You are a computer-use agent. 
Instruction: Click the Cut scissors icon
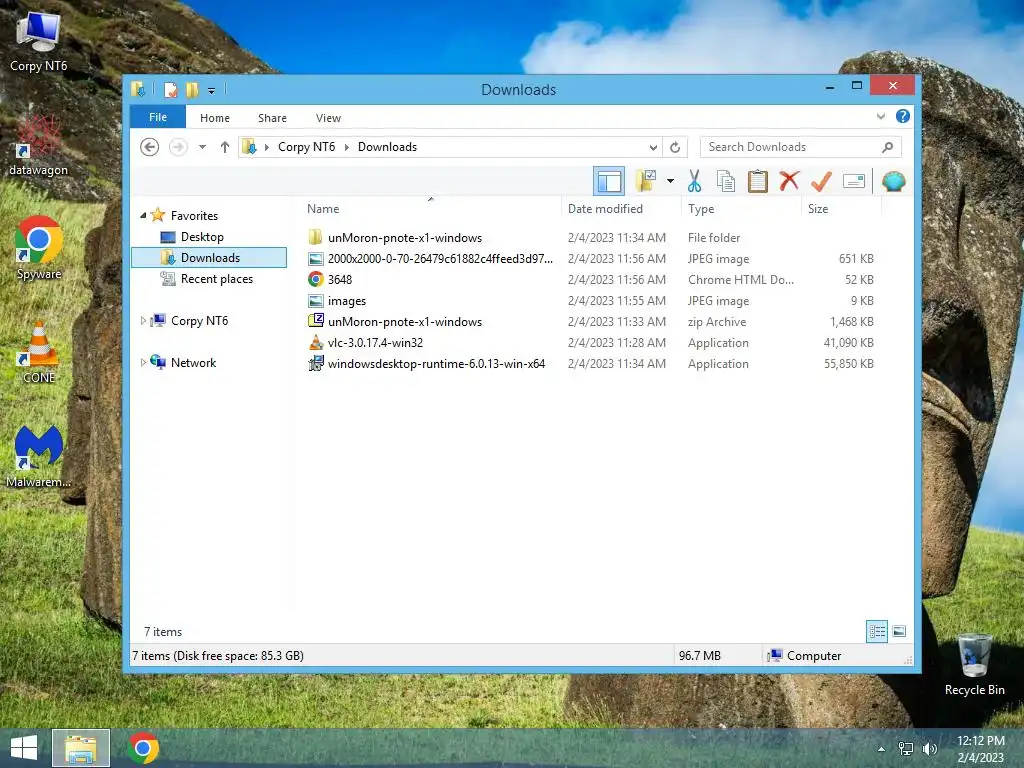click(x=694, y=181)
